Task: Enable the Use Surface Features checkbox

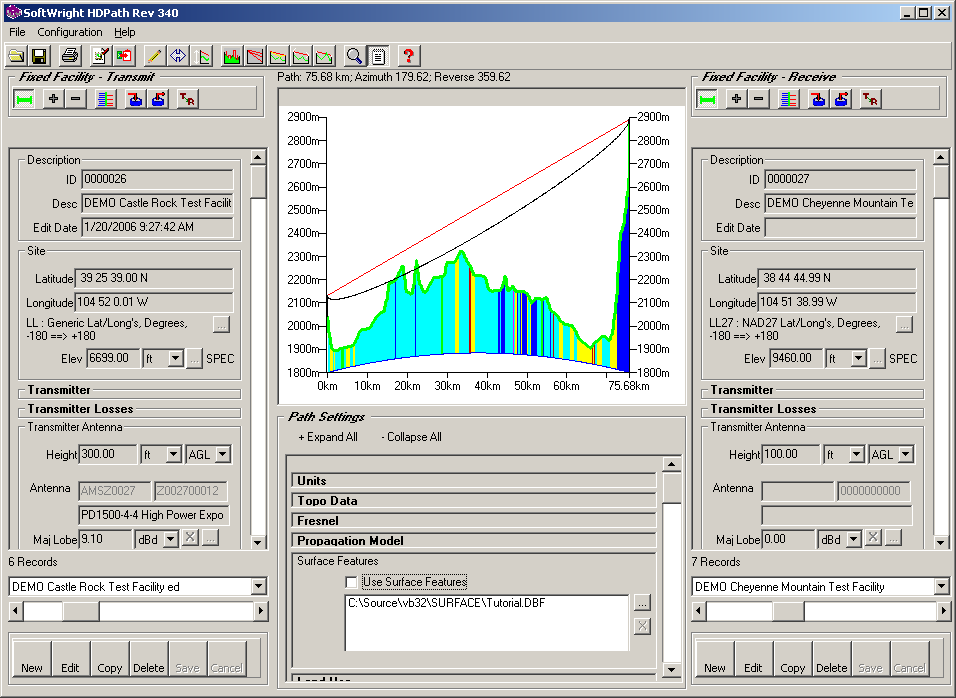Action: pyautogui.click(x=351, y=582)
